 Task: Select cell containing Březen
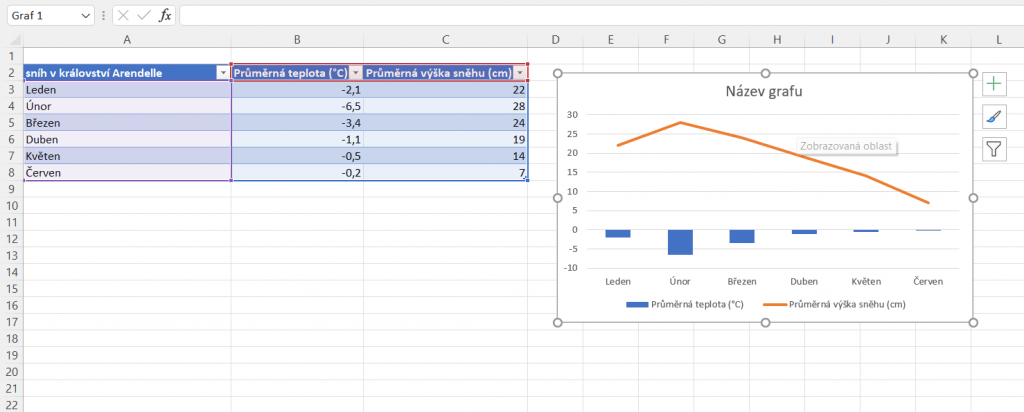tap(126, 123)
